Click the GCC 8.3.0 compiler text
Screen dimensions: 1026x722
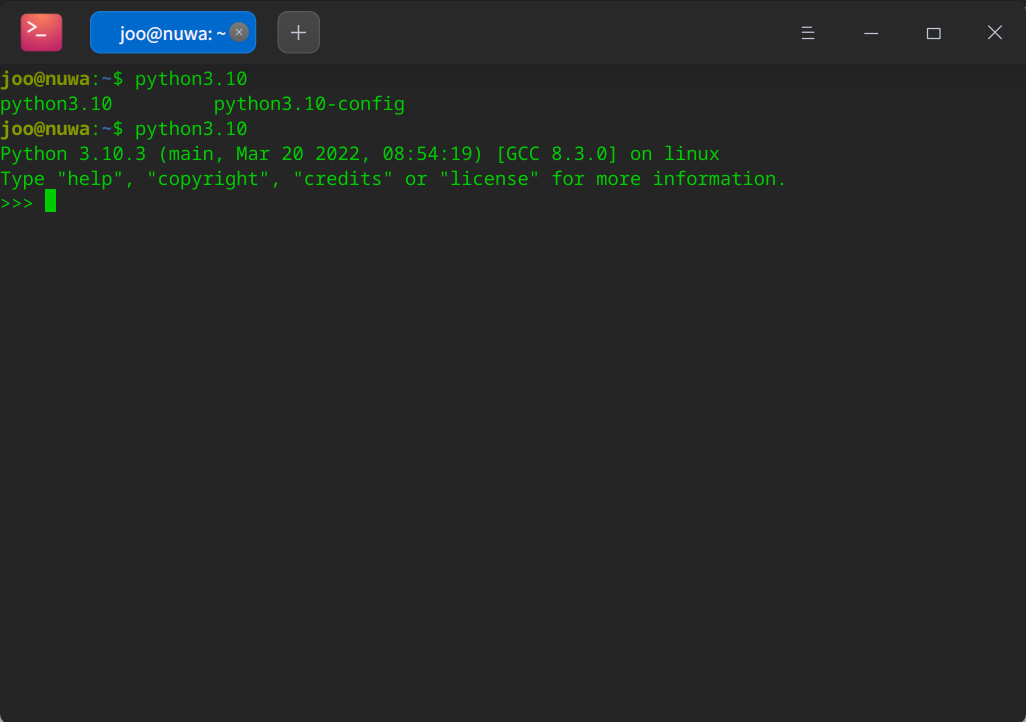558,153
